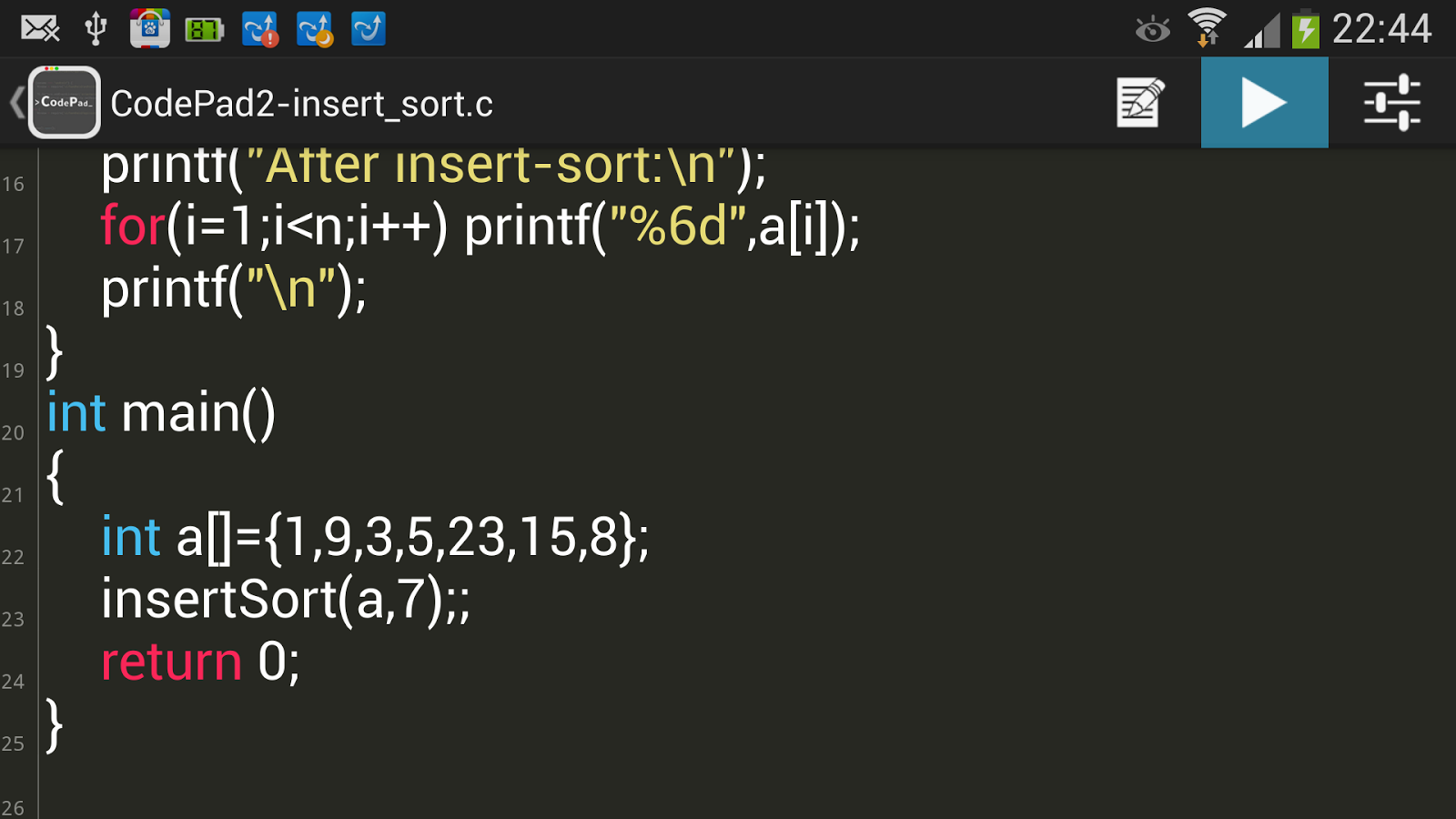Tap the 22:44 clock in status bar

point(1381,29)
